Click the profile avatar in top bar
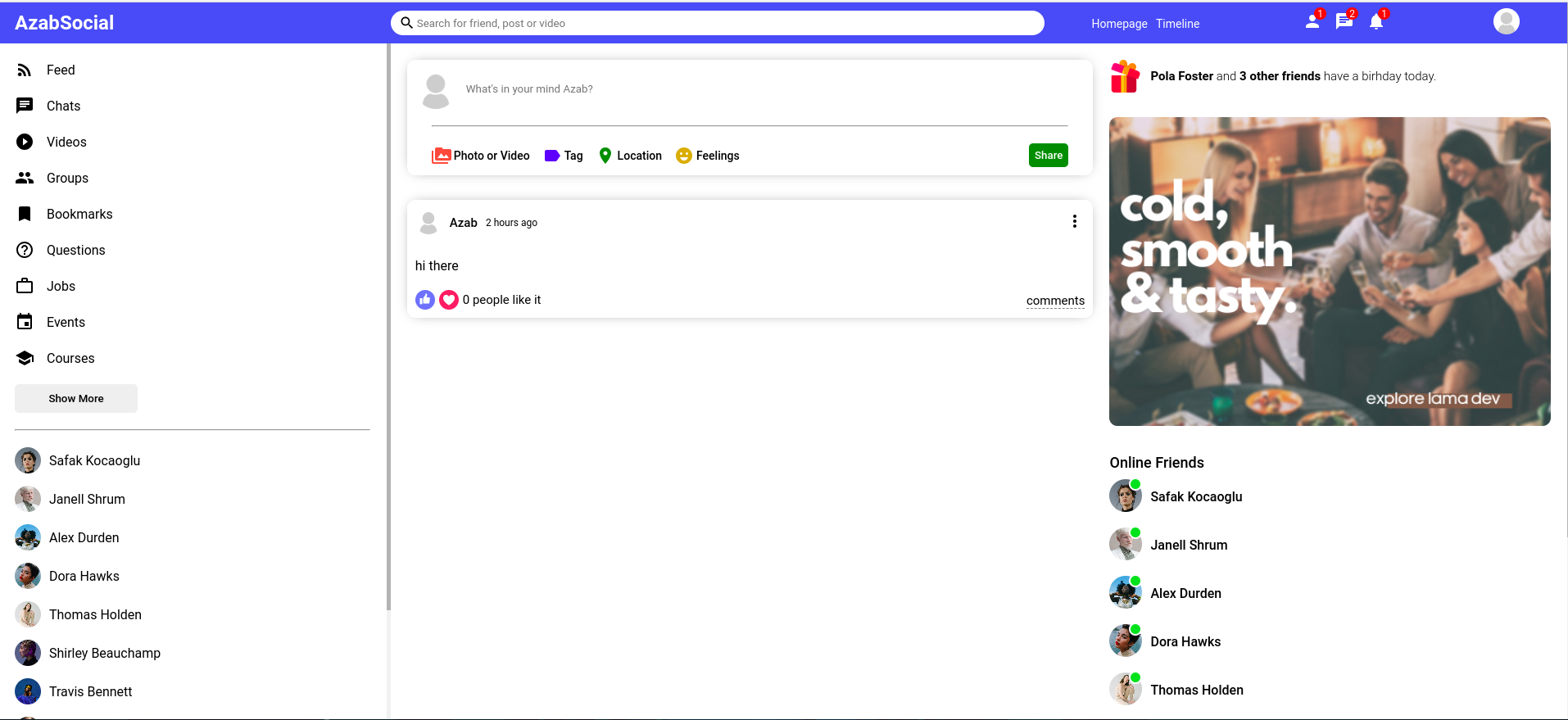Viewport: 1568px width, 720px height. point(1507,21)
